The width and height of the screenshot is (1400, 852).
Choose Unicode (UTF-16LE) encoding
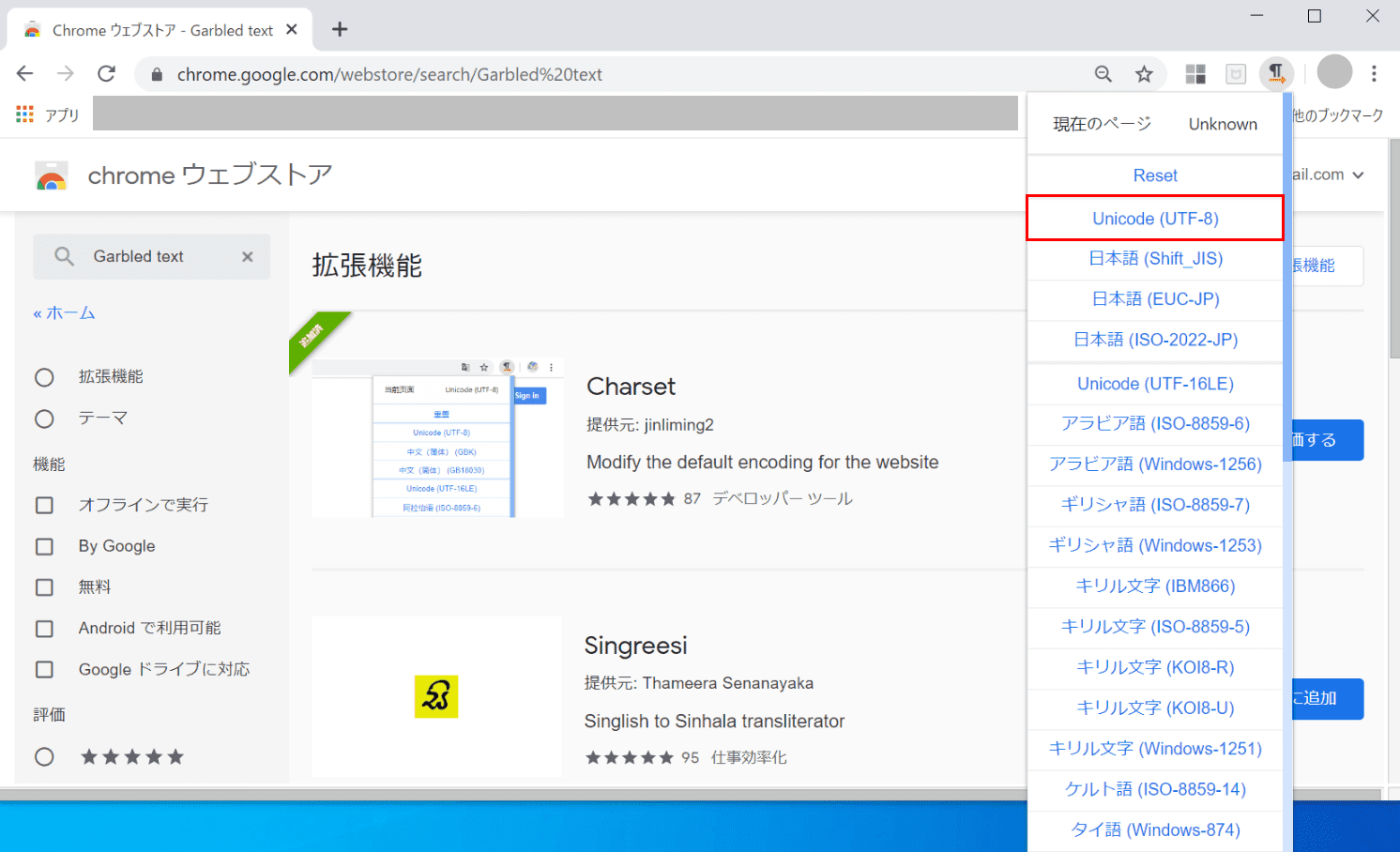[1155, 384]
